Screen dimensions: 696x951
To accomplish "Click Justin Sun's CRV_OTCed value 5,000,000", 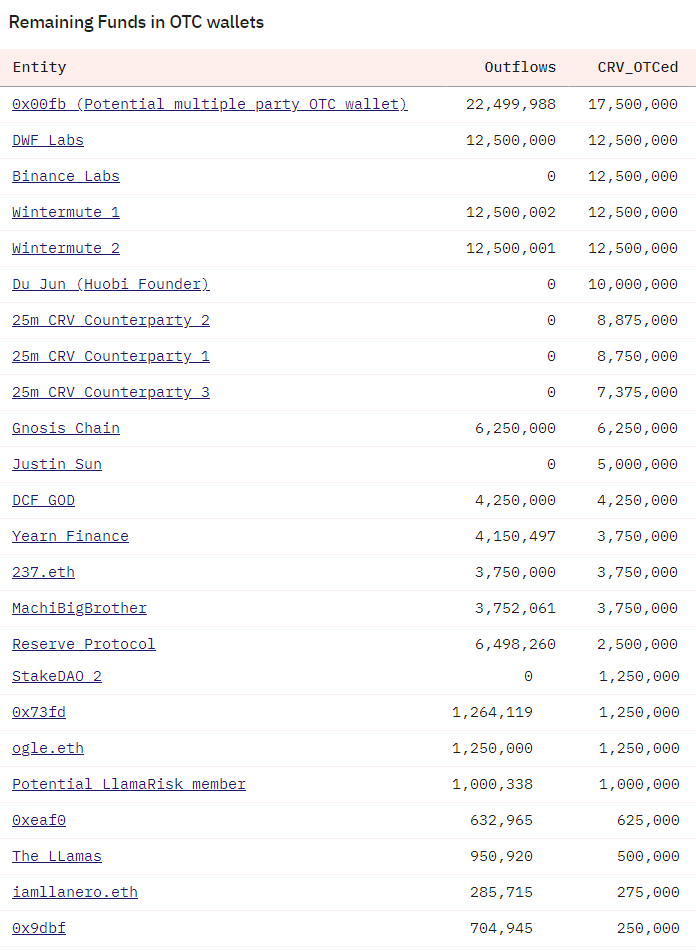I will click(x=638, y=464).
